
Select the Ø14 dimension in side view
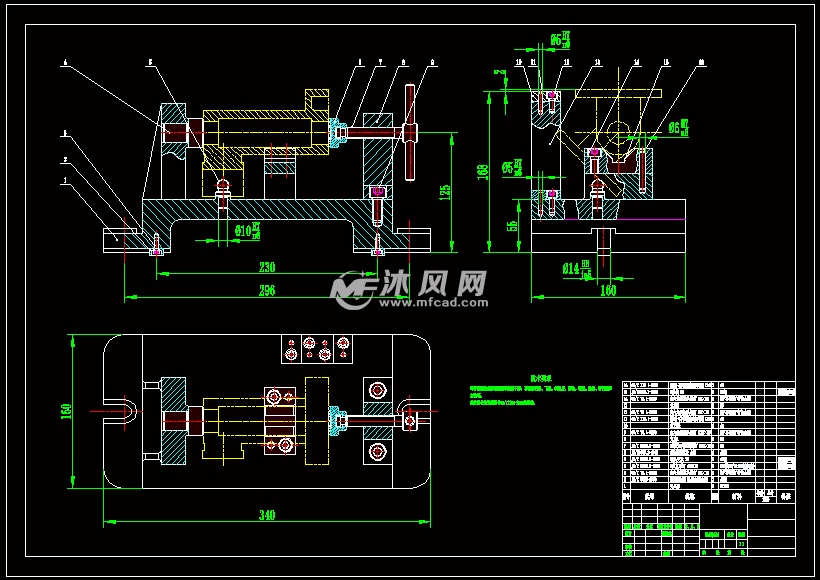575,267
